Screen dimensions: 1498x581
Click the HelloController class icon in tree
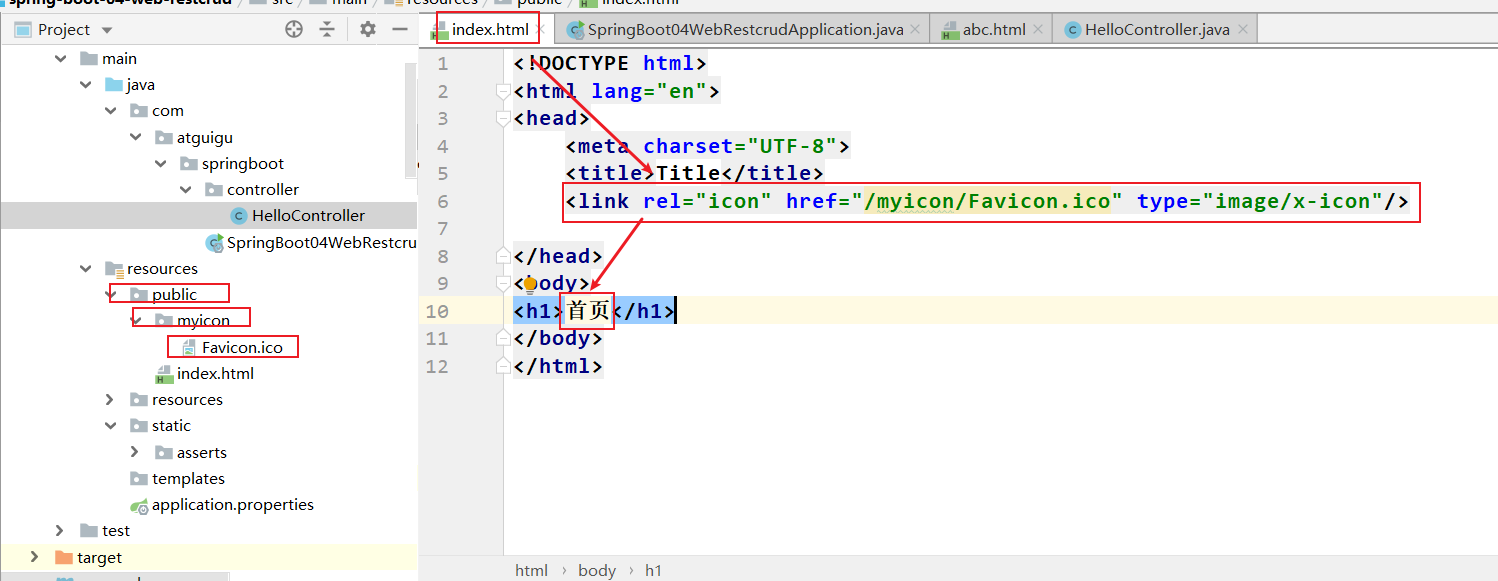pos(238,215)
